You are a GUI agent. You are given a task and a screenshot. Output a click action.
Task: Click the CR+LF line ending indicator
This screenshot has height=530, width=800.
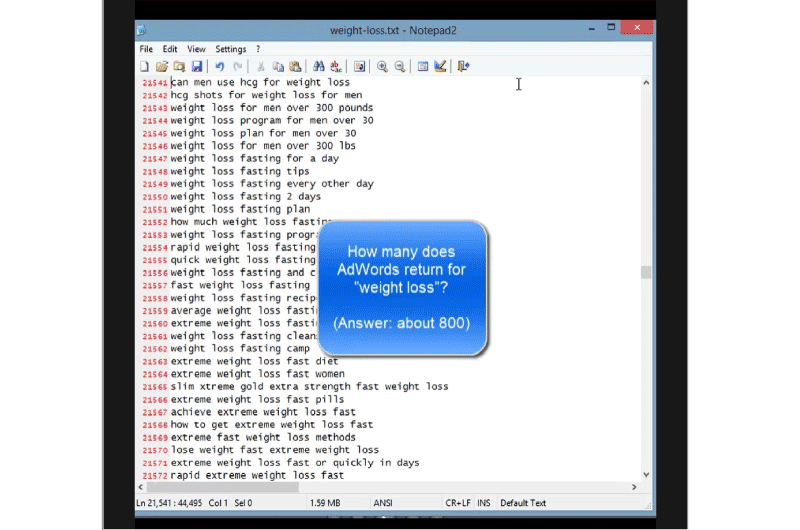pos(458,503)
